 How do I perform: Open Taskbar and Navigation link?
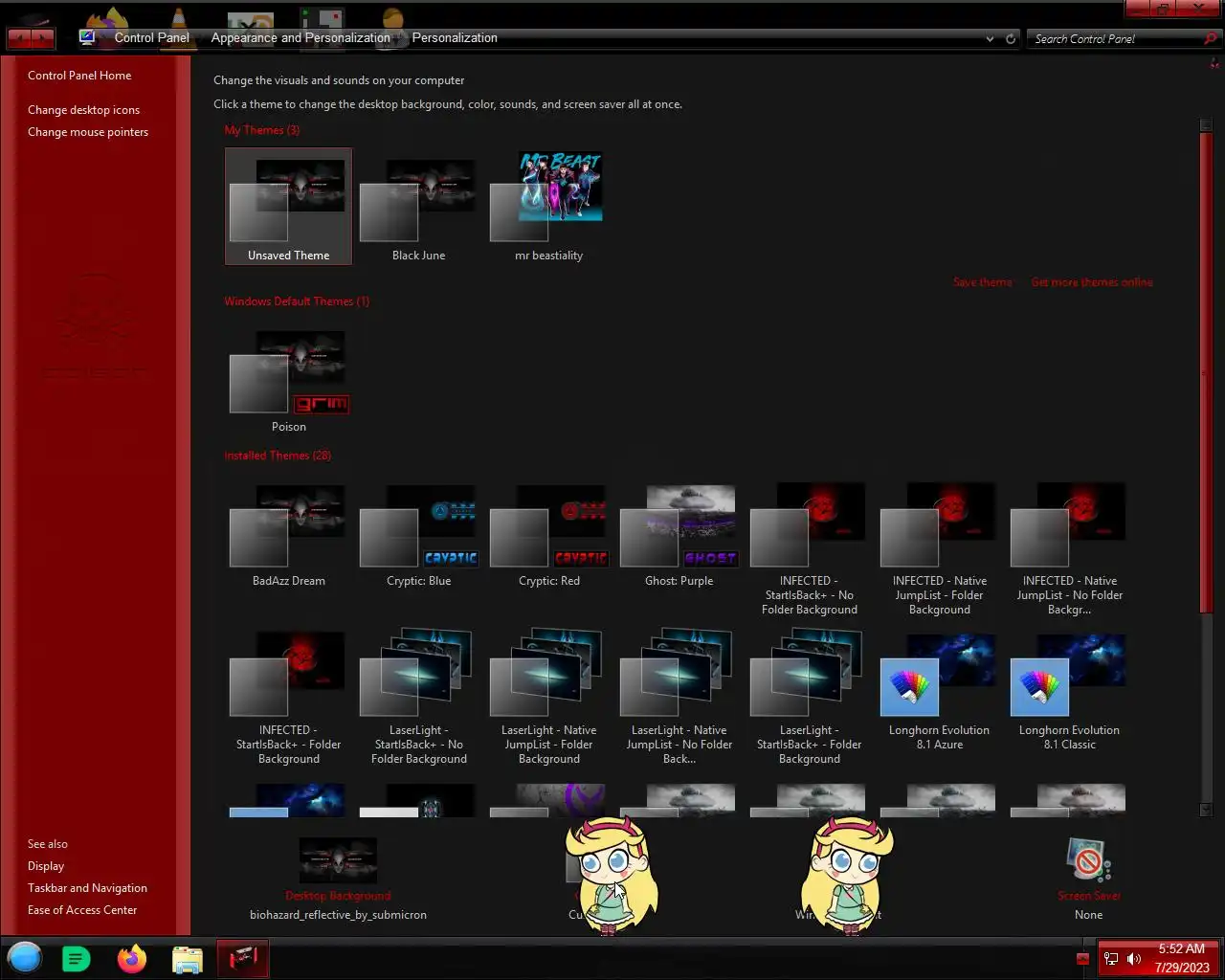[x=87, y=888]
